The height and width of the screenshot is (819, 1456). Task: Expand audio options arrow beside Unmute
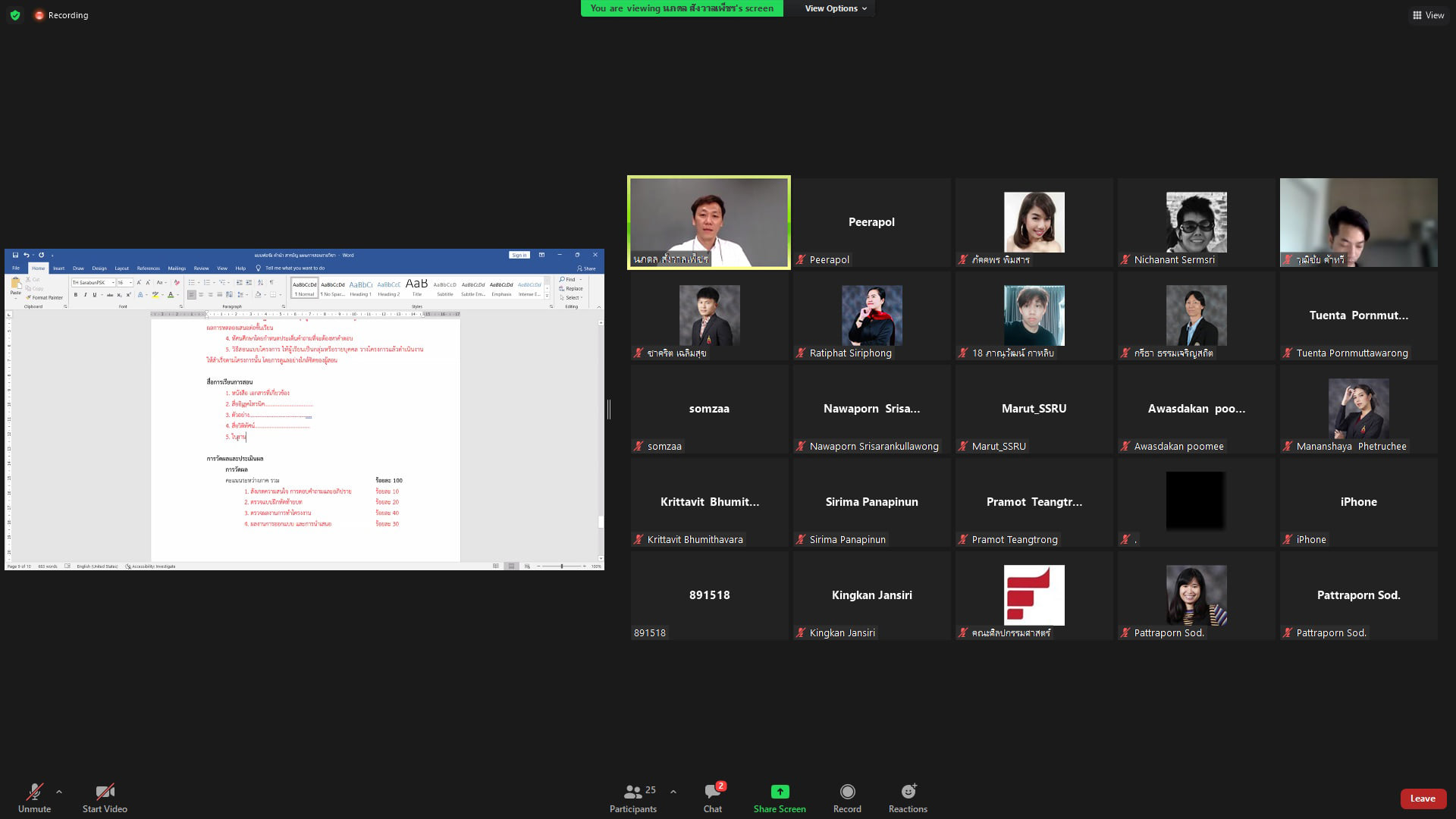tap(59, 792)
